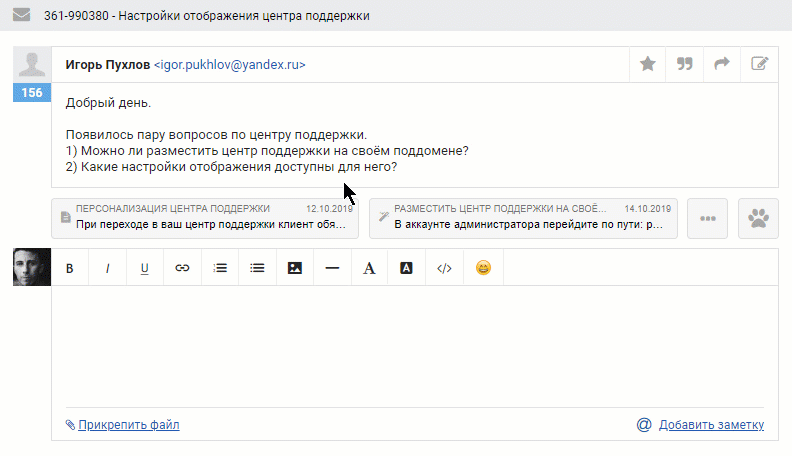This screenshot has height=456, width=792.
Task: Click the 156 badge under the sender avatar
Action: coord(32,93)
